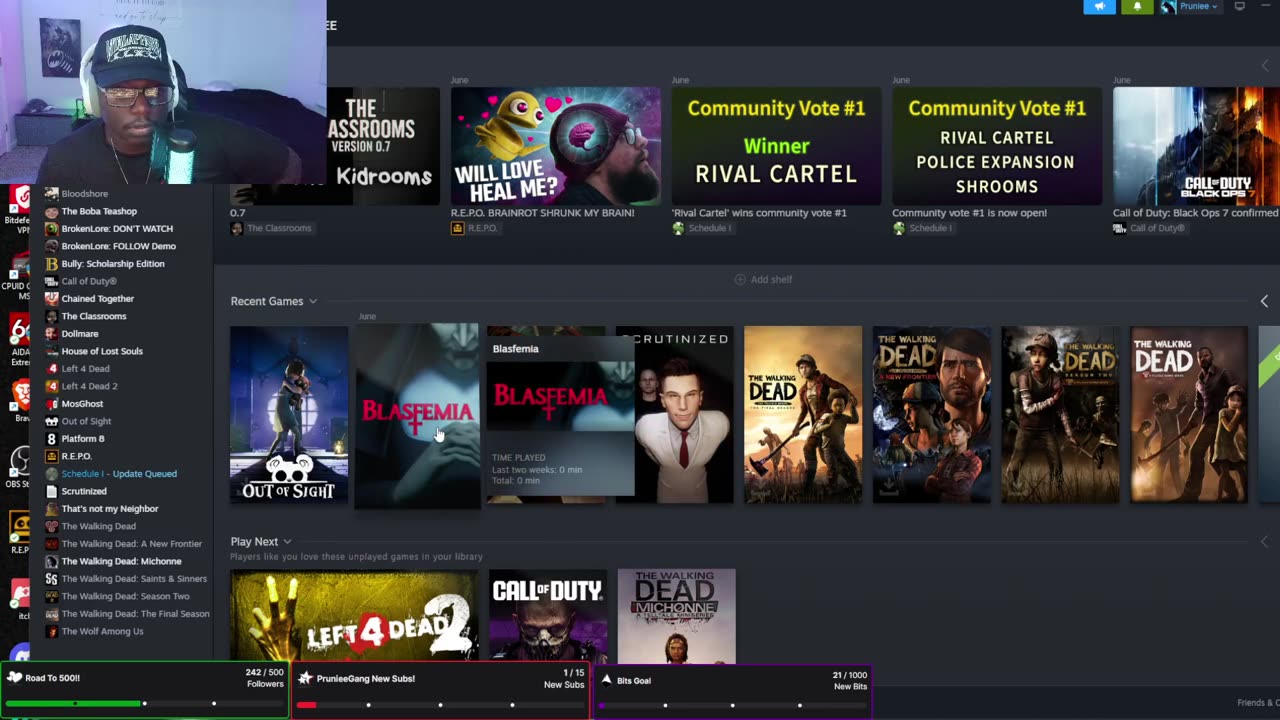Image resolution: width=1280 pixels, height=720 pixels.
Task: Select The Walking Dead: The Final Season entry
Action: click(x=135, y=614)
